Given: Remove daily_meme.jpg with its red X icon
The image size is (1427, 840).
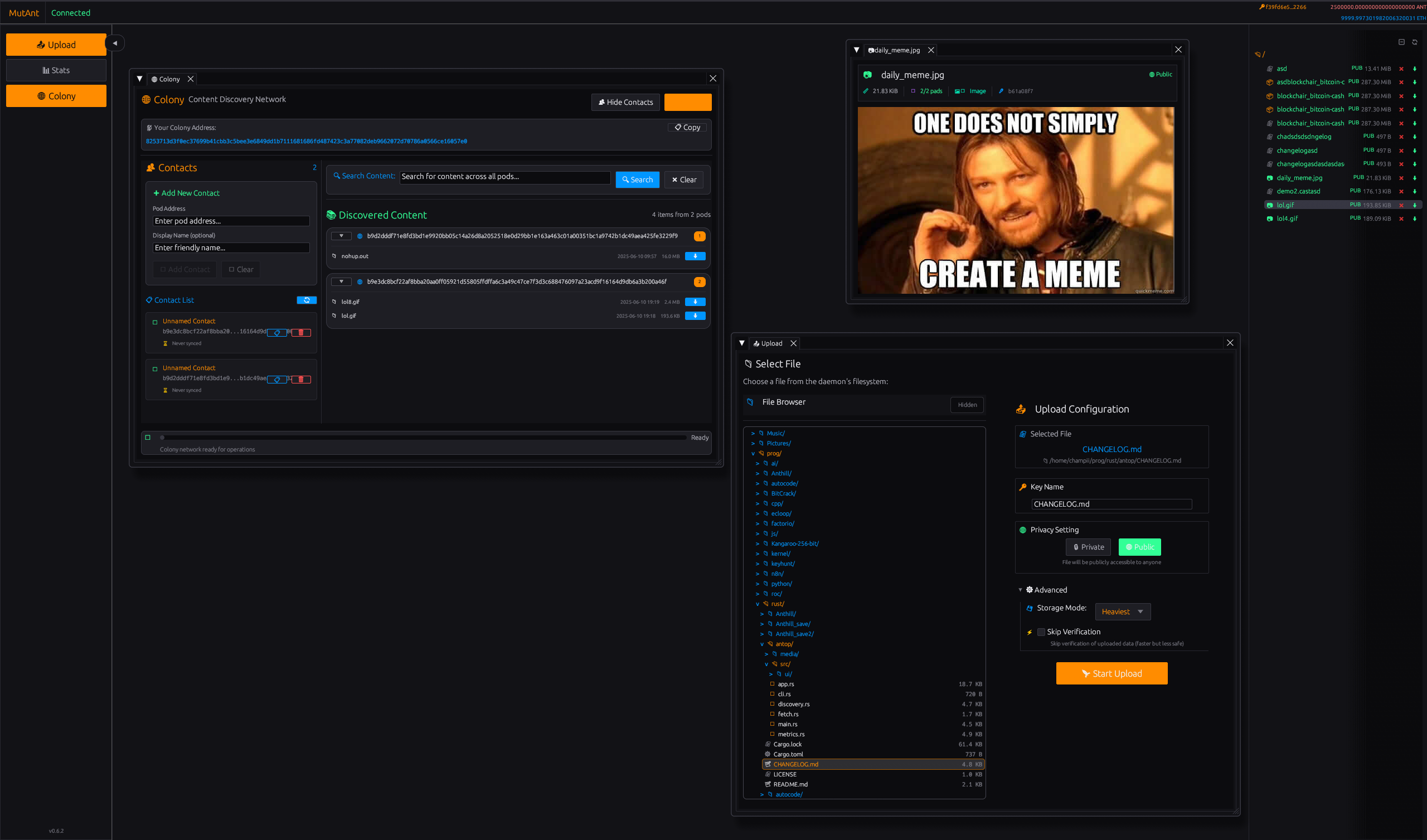Looking at the screenshot, I should point(1401,178).
